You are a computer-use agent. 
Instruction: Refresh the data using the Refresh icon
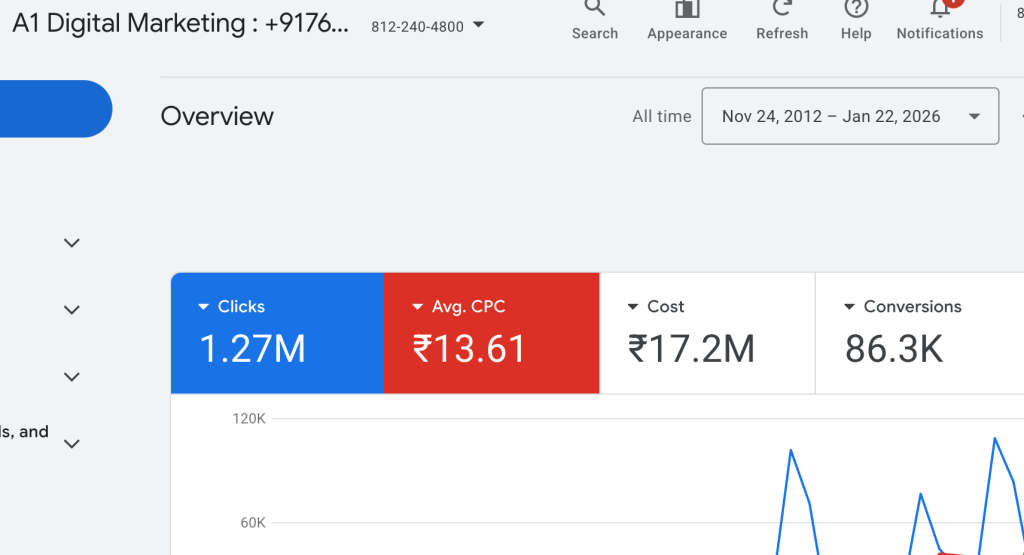point(782,12)
